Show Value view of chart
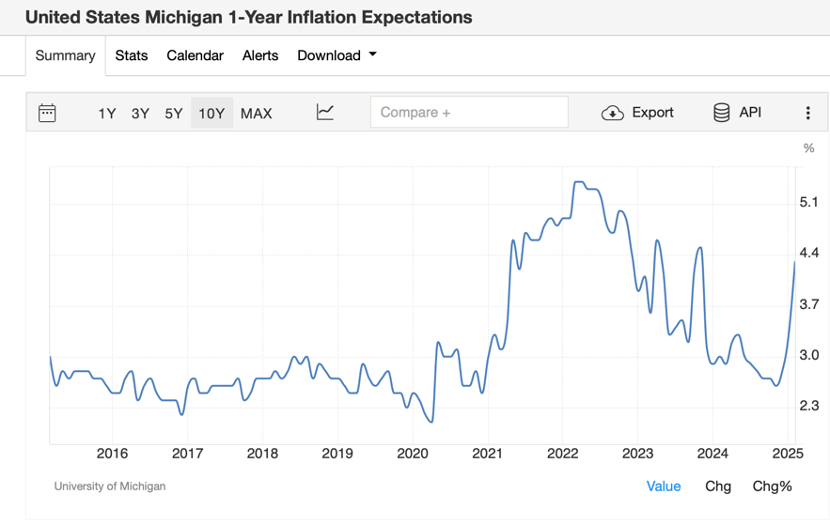Viewport: 830px width, 526px height. pos(663,486)
